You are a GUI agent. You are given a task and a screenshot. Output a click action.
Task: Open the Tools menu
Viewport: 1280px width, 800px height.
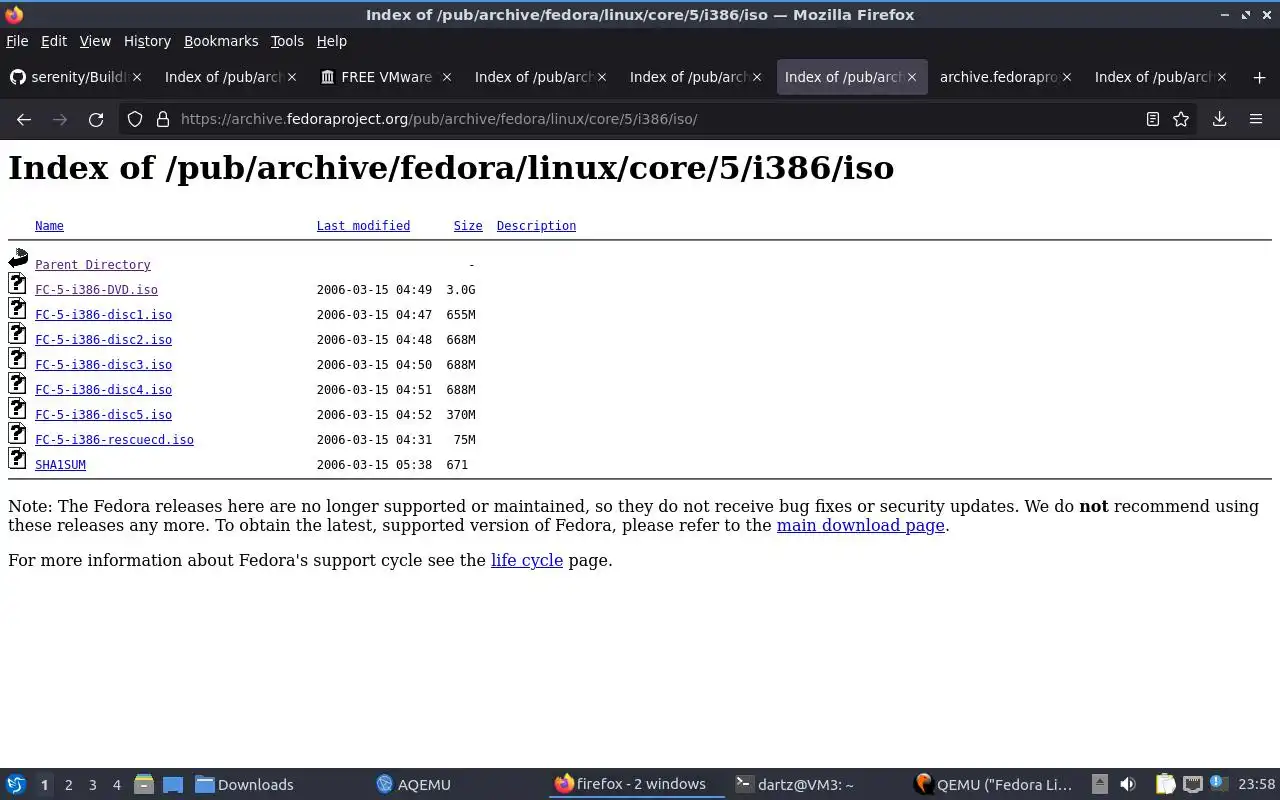pyautogui.click(x=287, y=41)
